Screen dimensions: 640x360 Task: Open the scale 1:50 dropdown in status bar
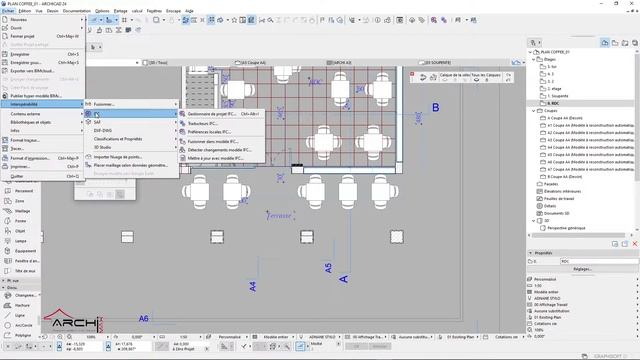click(x=200, y=337)
